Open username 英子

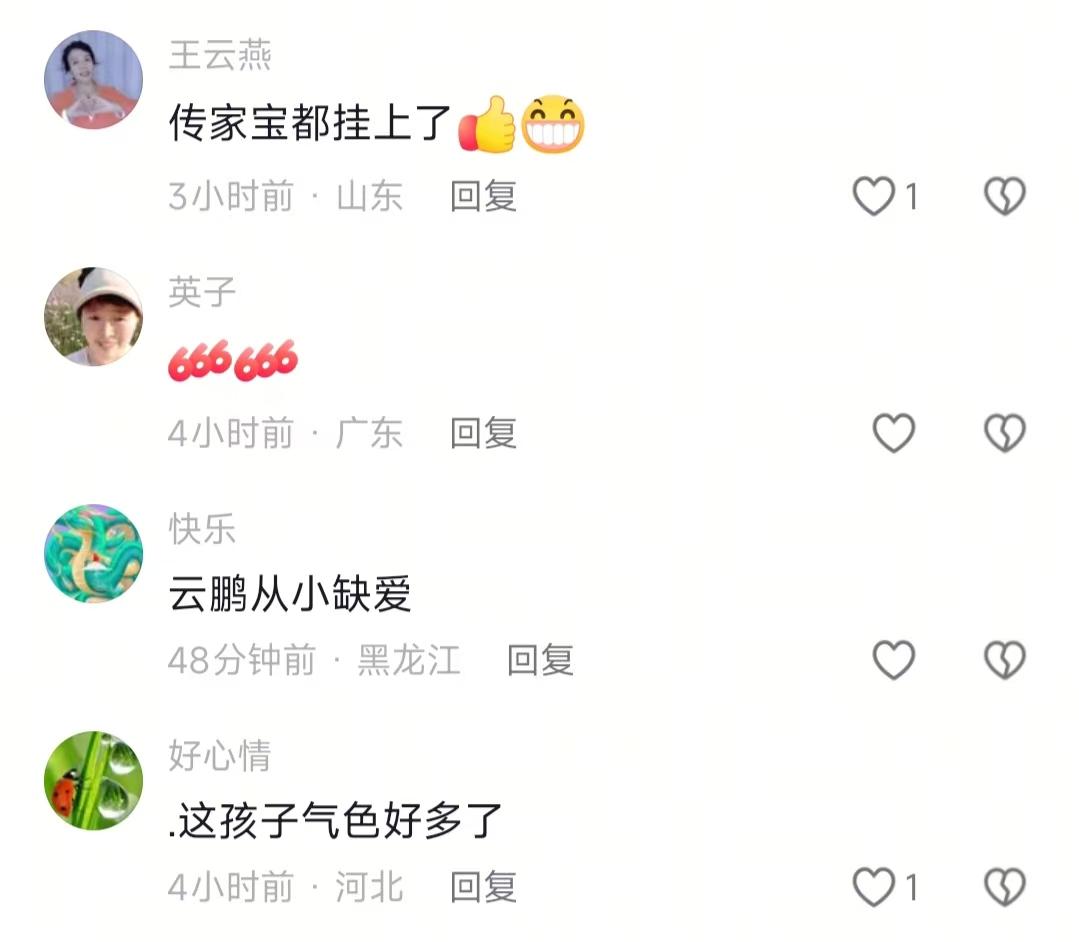click(x=202, y=292)
